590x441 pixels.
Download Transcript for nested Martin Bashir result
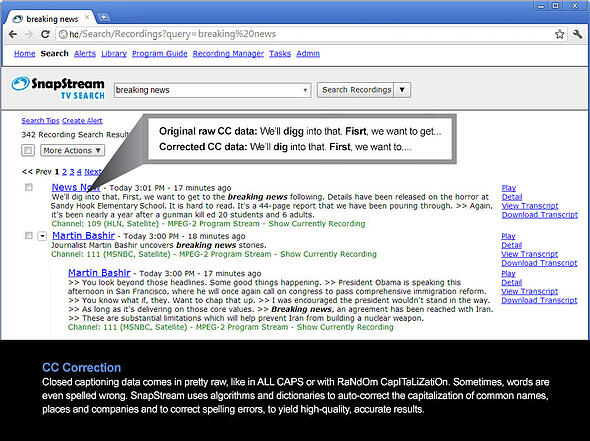click(x=539, y=300)
